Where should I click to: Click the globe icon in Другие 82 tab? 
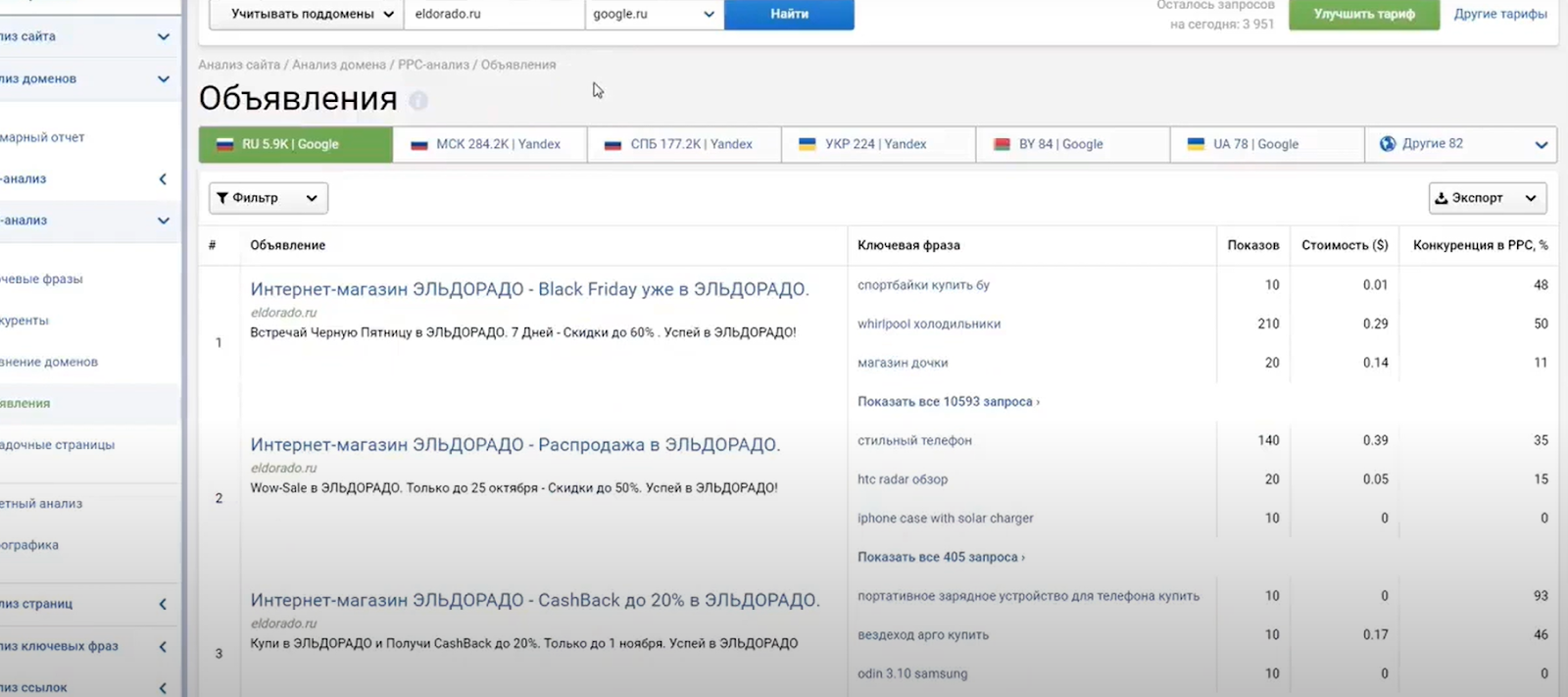coord(1388,144)
